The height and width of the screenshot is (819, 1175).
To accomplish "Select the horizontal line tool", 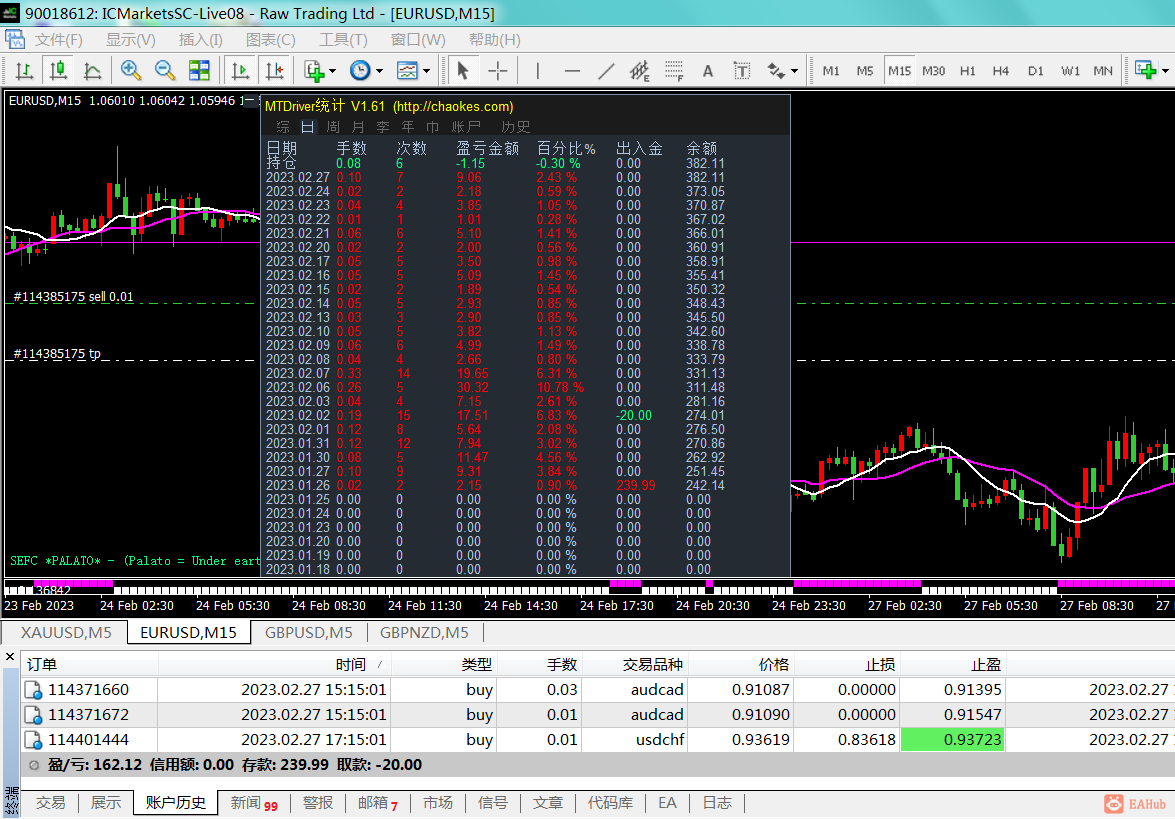I will click(x=572, y=70).
